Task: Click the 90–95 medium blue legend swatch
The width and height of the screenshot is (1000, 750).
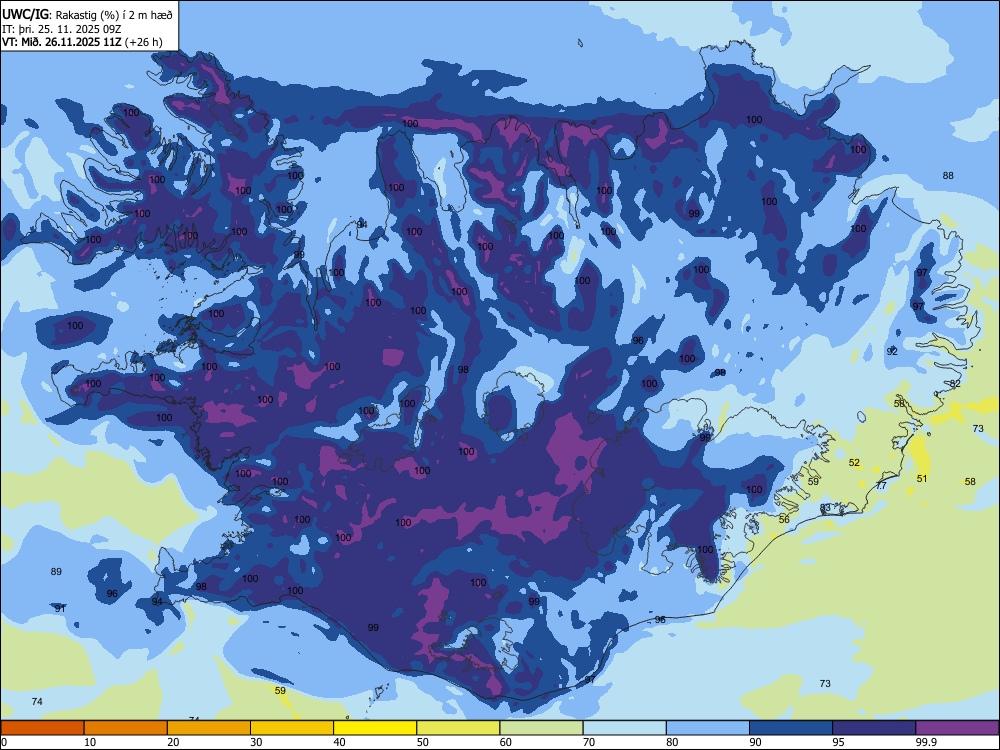Action: tap(791, 728)
